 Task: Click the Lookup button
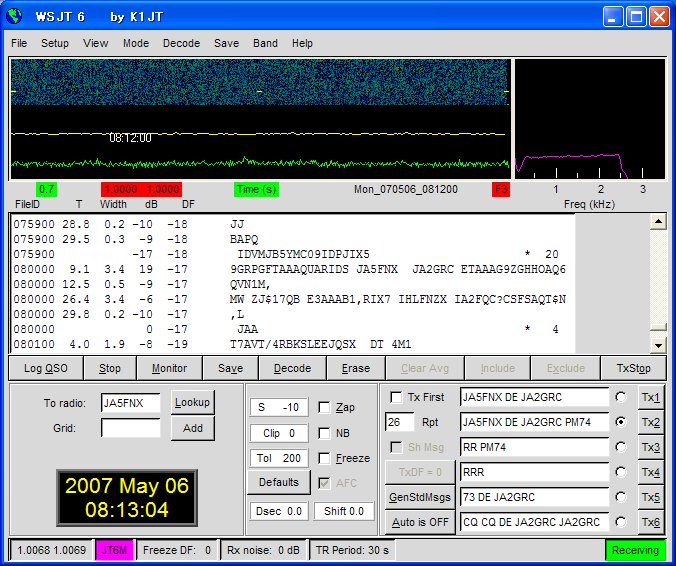coord(192,402)
